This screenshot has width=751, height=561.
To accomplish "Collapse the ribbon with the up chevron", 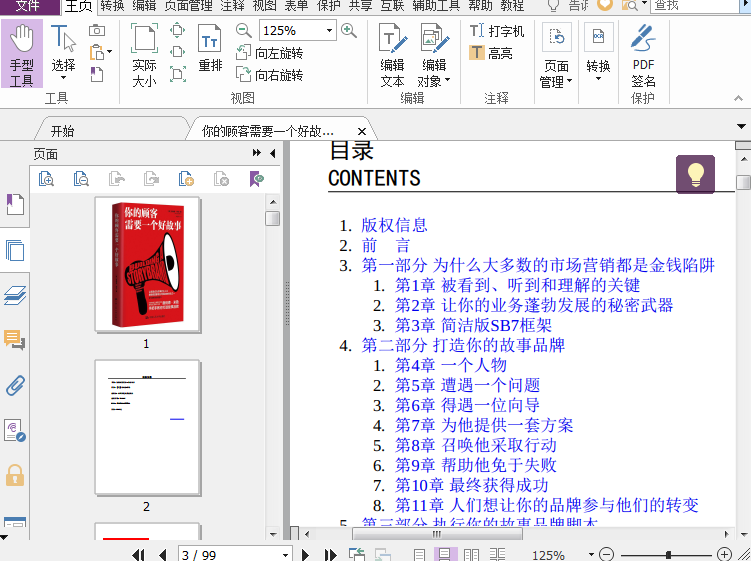I will coord(738,98).
